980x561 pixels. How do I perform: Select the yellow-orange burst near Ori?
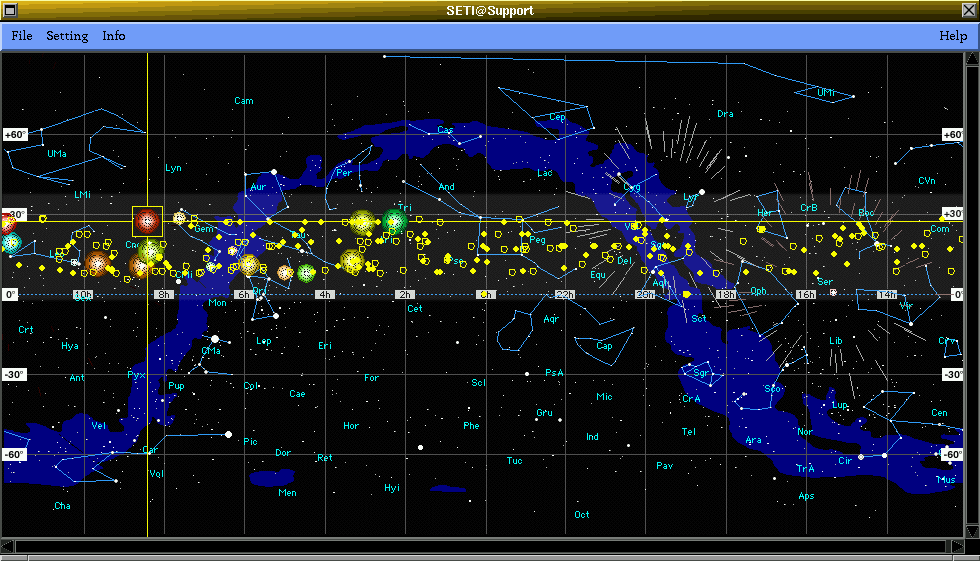click(249, 265)
